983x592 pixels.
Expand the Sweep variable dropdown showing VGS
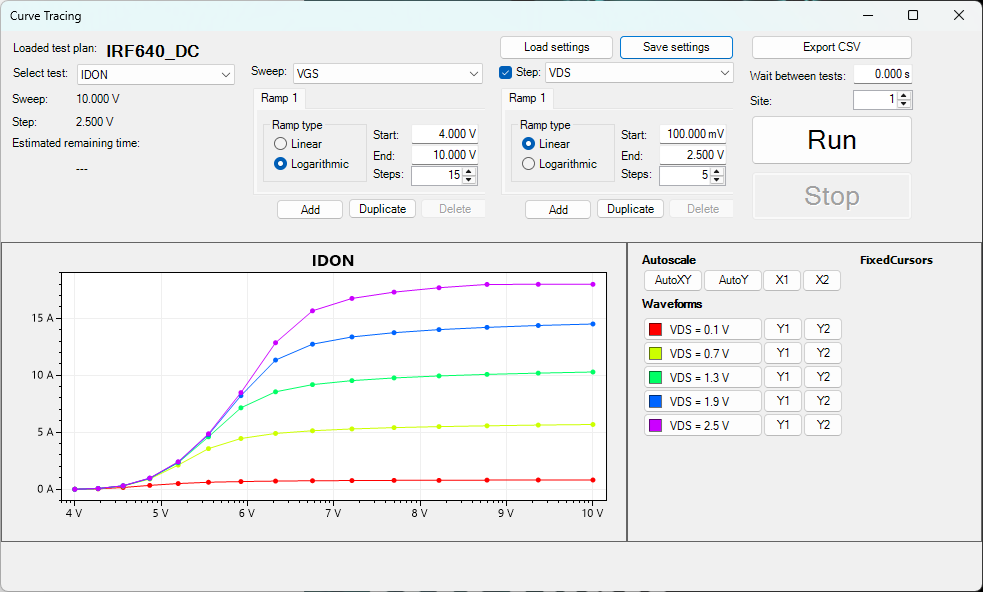pos(387,73)
